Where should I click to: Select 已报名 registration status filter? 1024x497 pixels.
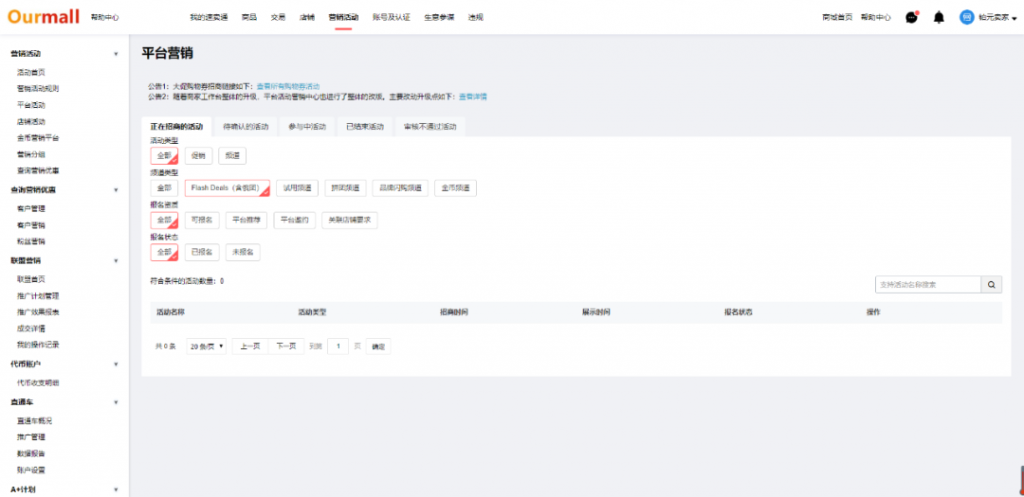click(x=201, y=252)
